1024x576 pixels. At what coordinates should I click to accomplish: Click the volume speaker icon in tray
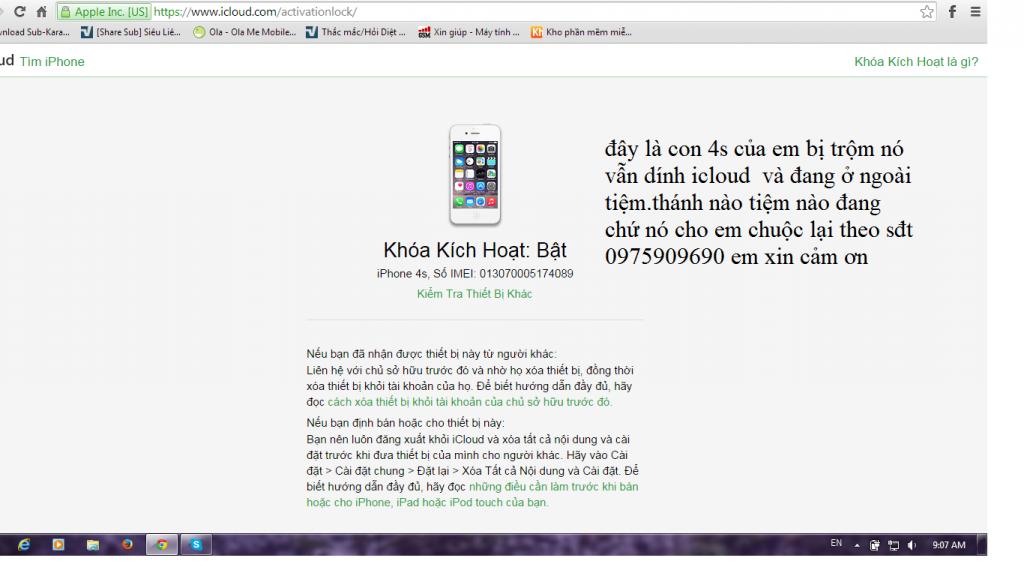pos(912,547)
